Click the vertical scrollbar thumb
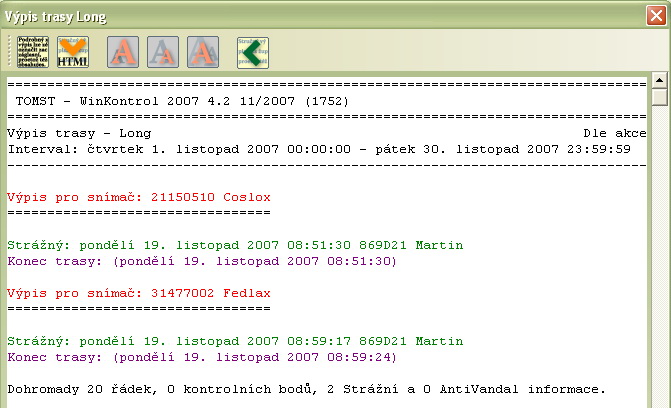Screen dimensions: 671x408 click(660, 98)
